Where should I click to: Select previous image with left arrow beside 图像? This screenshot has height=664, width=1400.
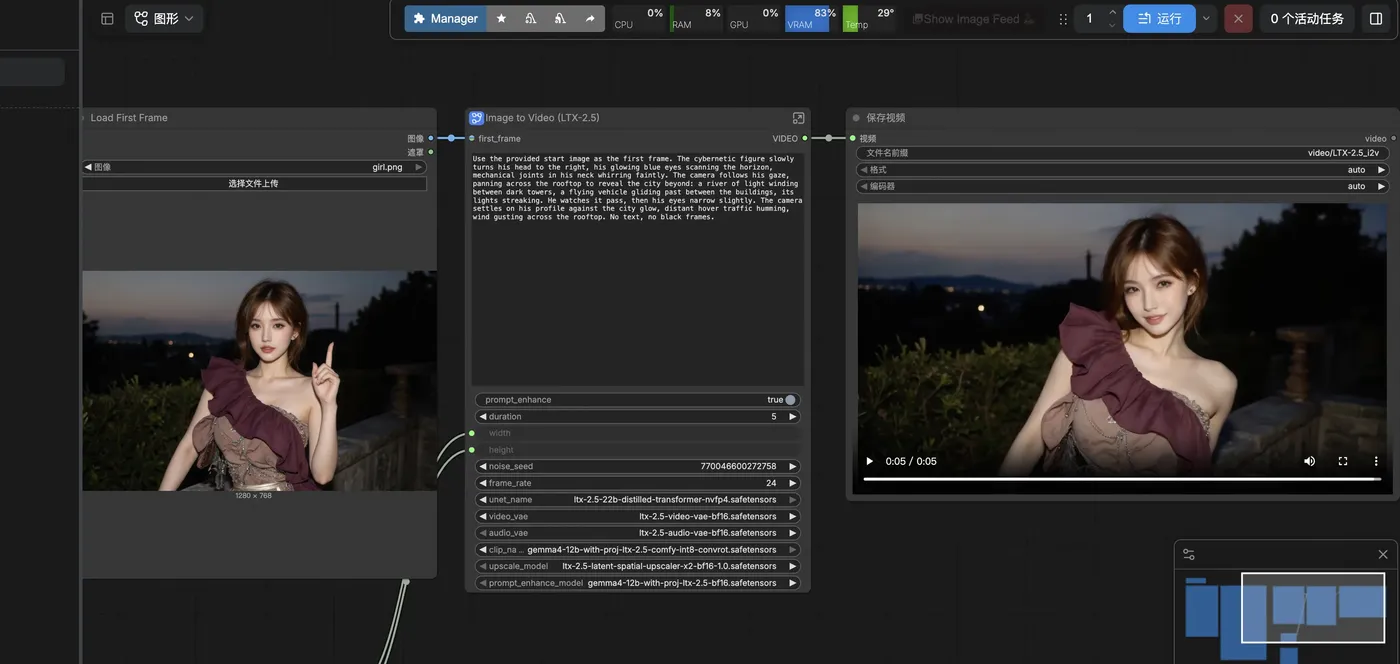click(88, 167)
